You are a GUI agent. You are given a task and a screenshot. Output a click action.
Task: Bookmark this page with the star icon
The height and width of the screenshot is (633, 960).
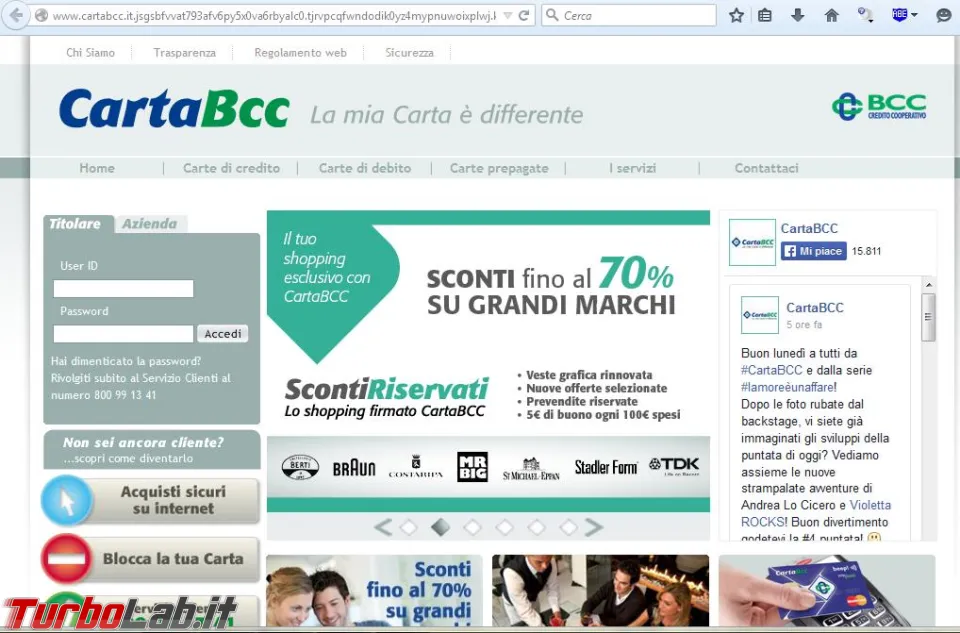(737, 15)
